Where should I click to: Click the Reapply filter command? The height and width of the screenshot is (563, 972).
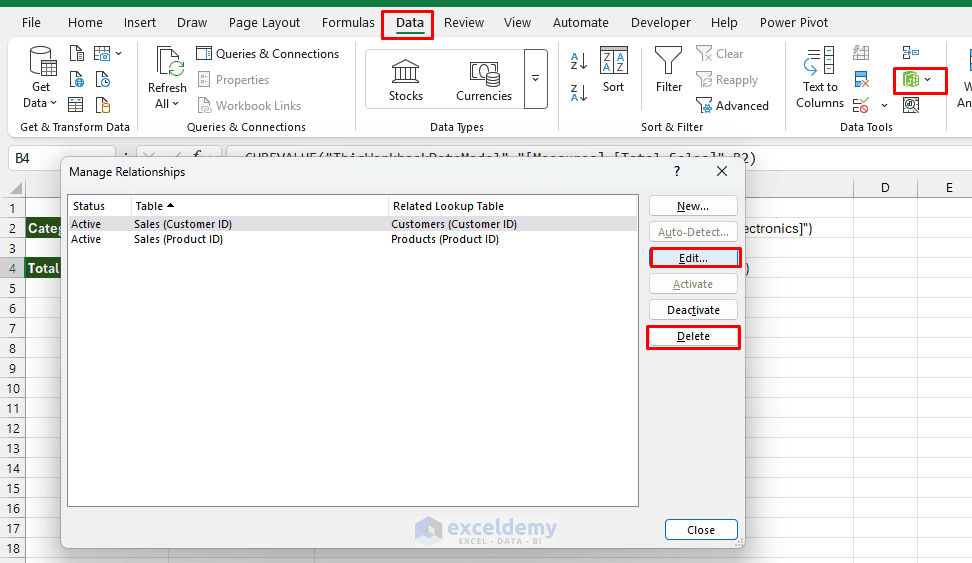pyautogui.click(x=727, y=80)
